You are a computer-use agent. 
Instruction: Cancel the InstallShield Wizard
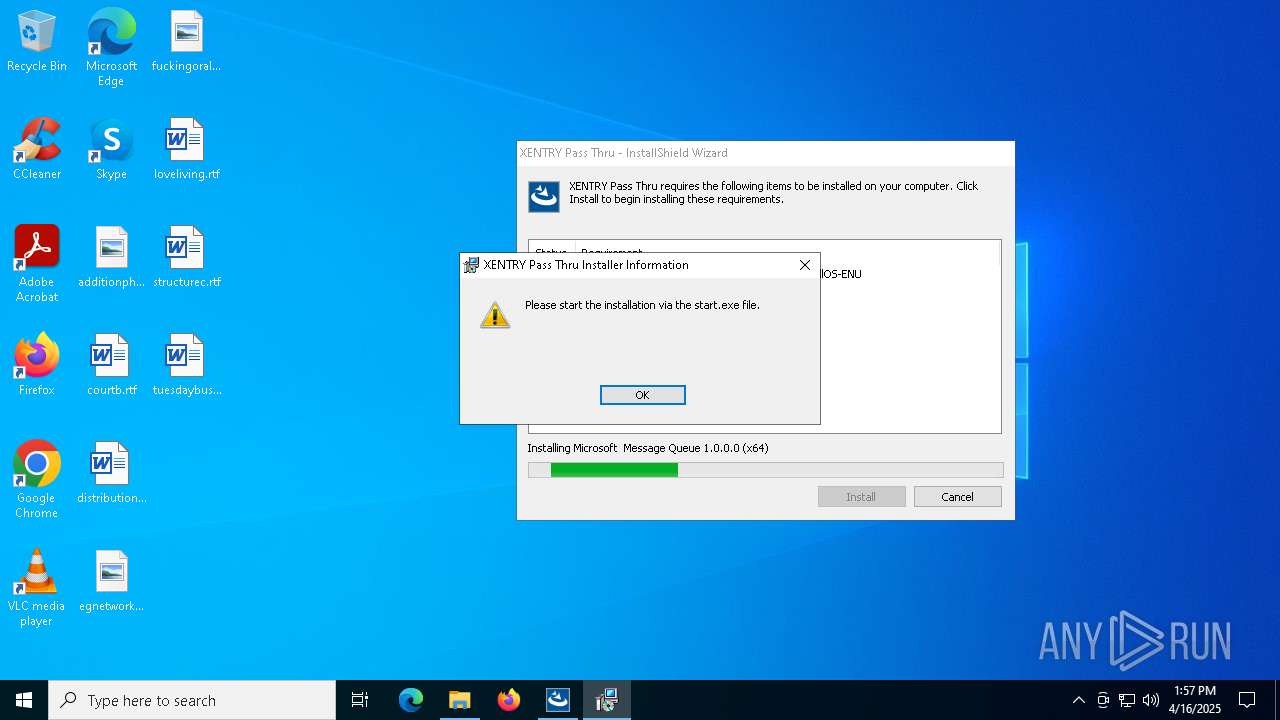pyautogui.click(x=957, y=497)
